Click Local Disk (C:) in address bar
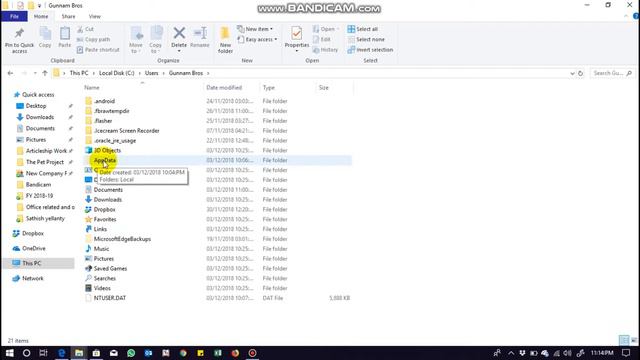This screenshot has width=640, height=360. click(116, 73)
